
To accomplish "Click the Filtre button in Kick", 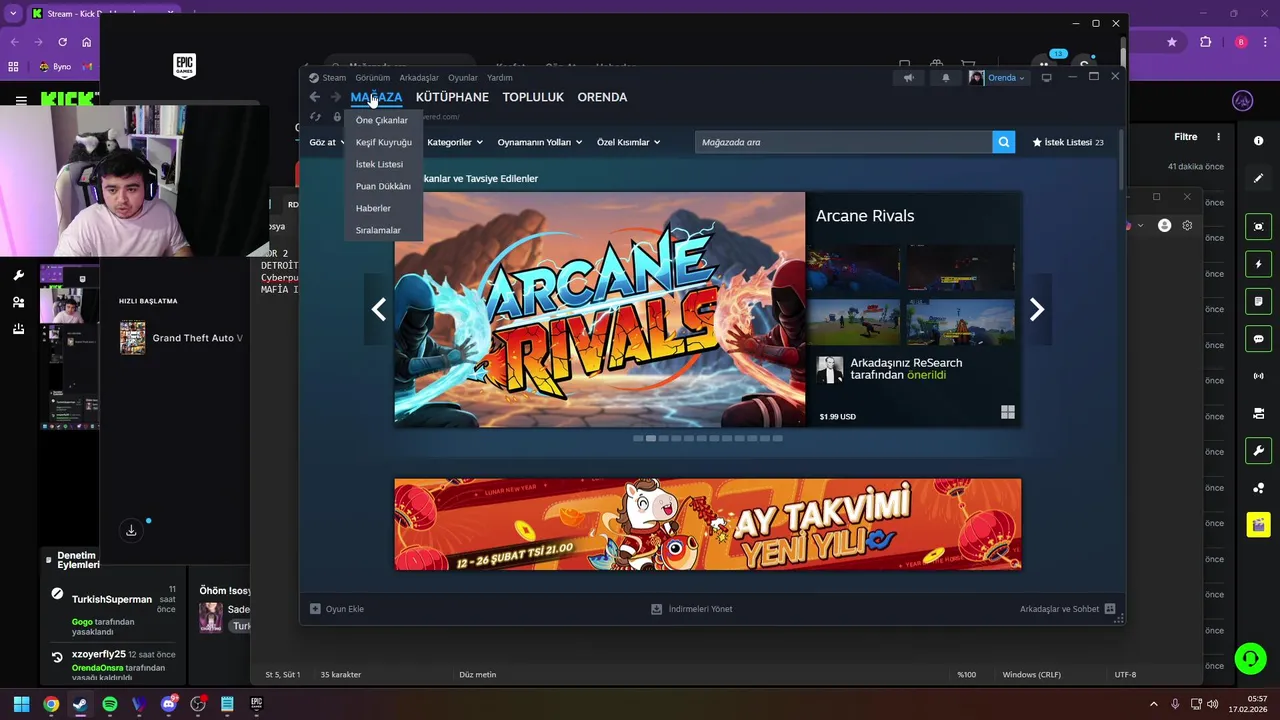I will point(1186,137).
